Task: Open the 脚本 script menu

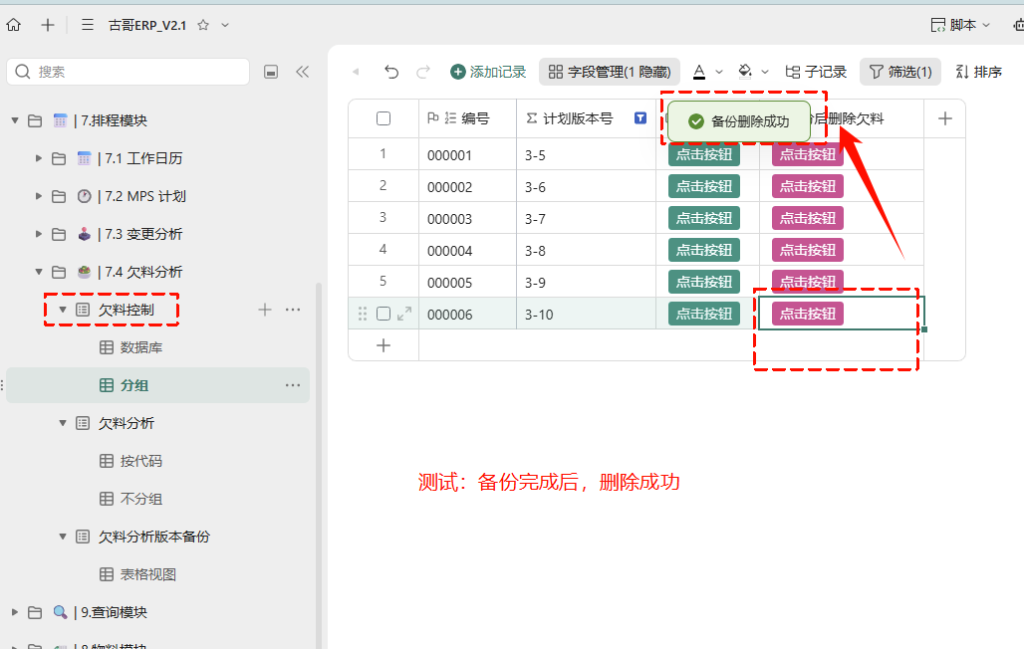Action: click(960, 25)
